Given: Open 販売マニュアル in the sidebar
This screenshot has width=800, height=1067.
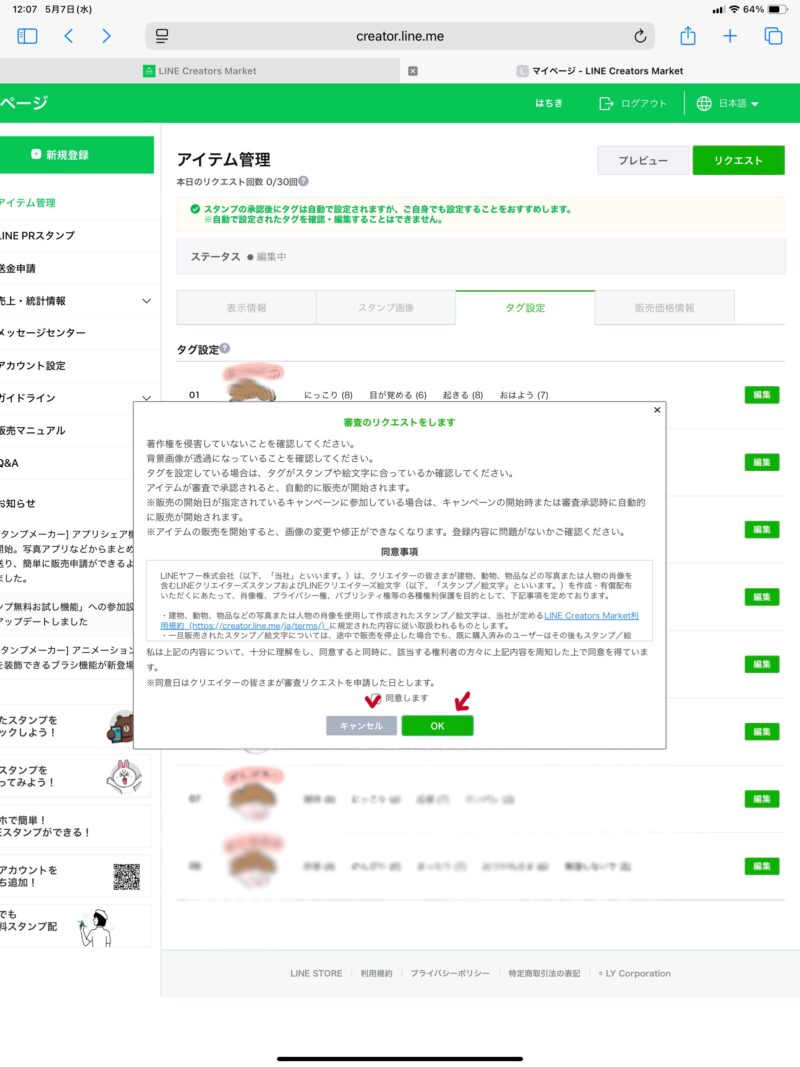Looking at the screenshot, I should 33,430.
